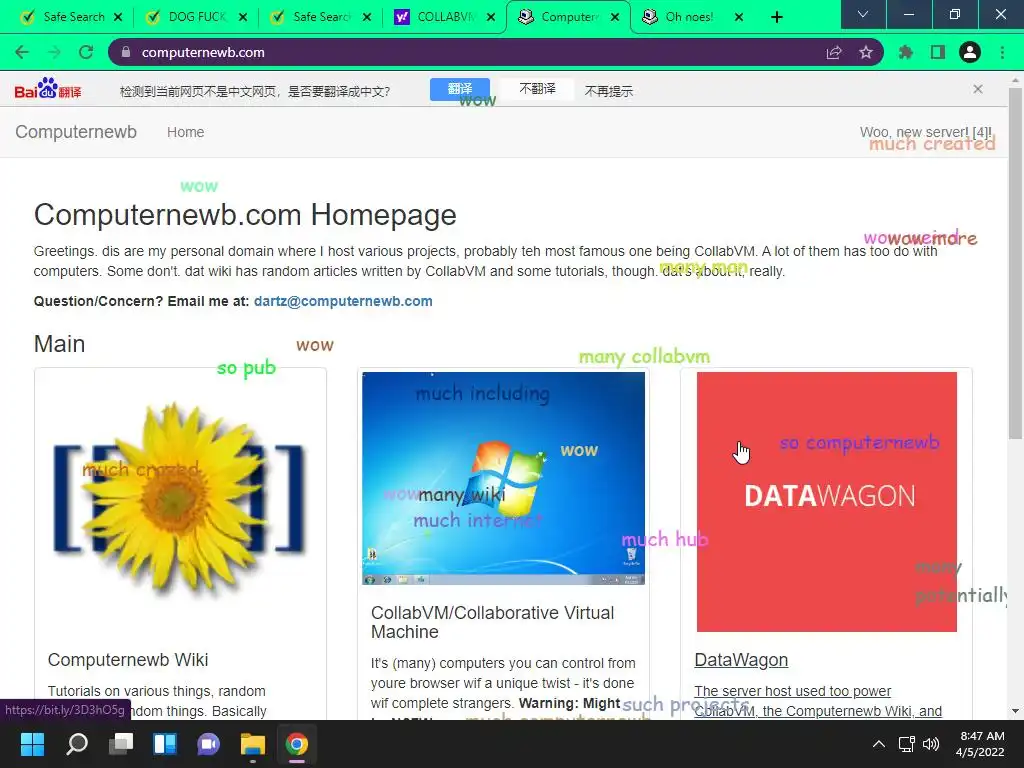This screenshot has width=1024, height=768.
Task: Click 不再提示 in the translate bar
Action: coord(609,91)
